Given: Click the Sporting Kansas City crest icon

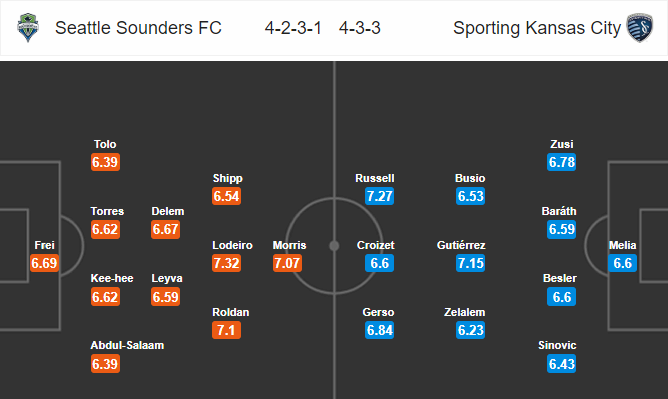Looking at the screenshot, I should [x=639, y=28].
